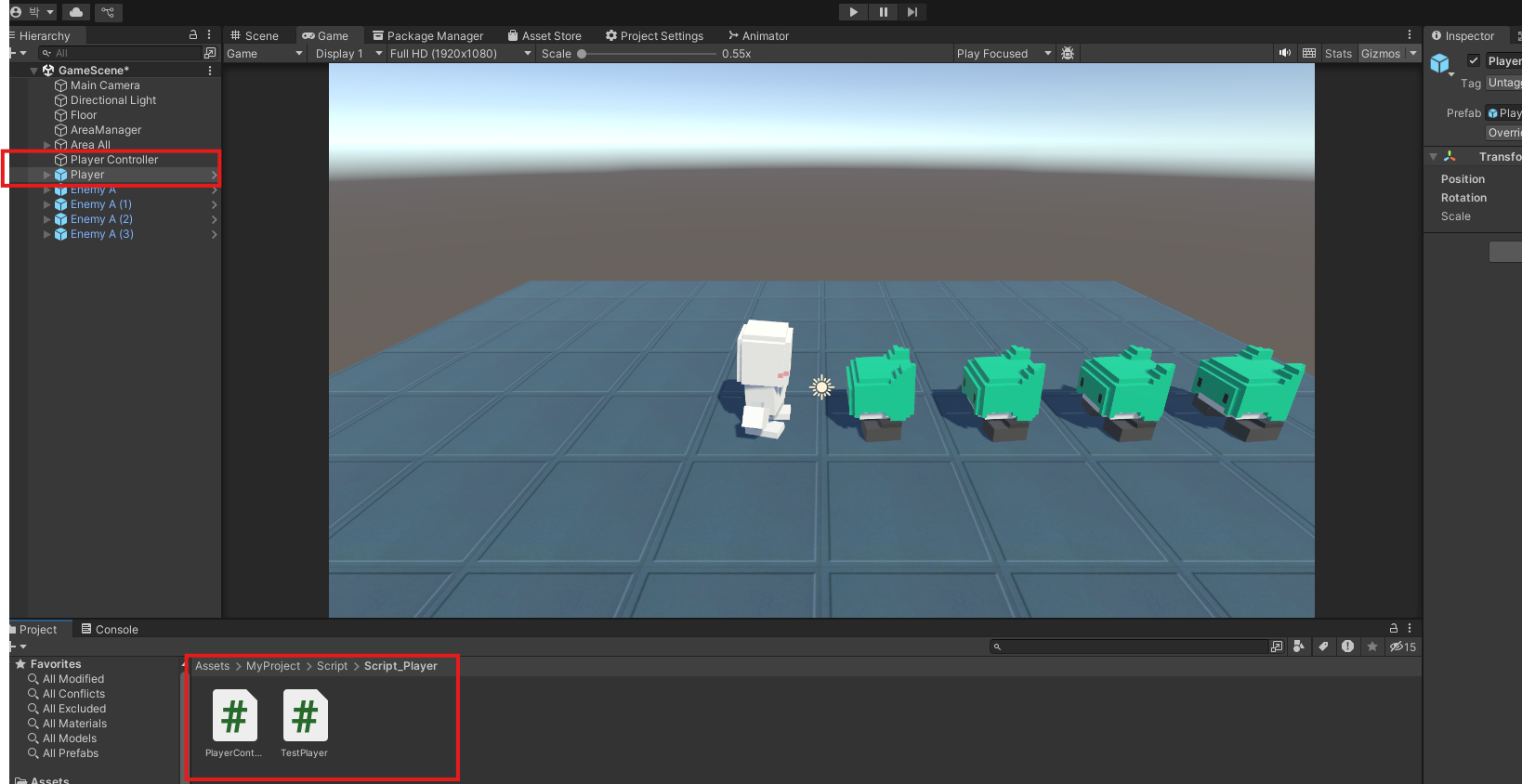
Task: Open the Gizmos dropdown arrow
Action: 1413,54
